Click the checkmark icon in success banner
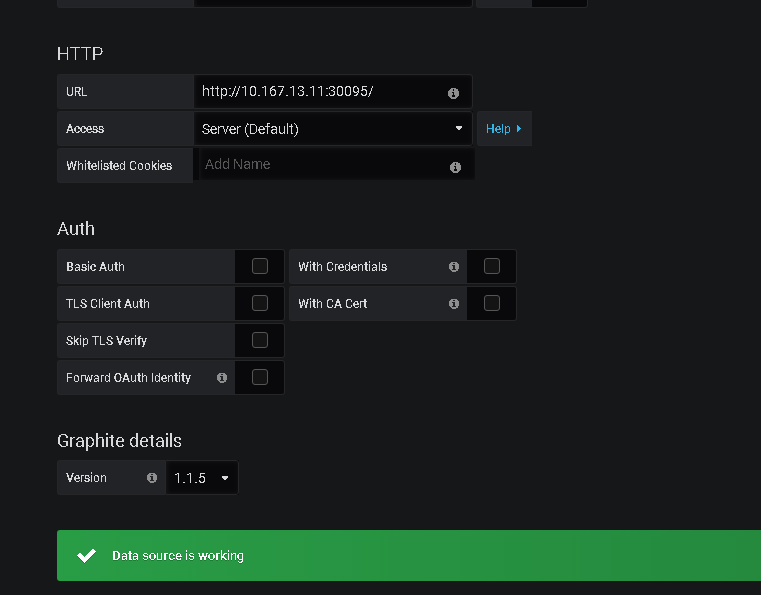The width and height of the screenshot is (761, 595). [87, 555]
